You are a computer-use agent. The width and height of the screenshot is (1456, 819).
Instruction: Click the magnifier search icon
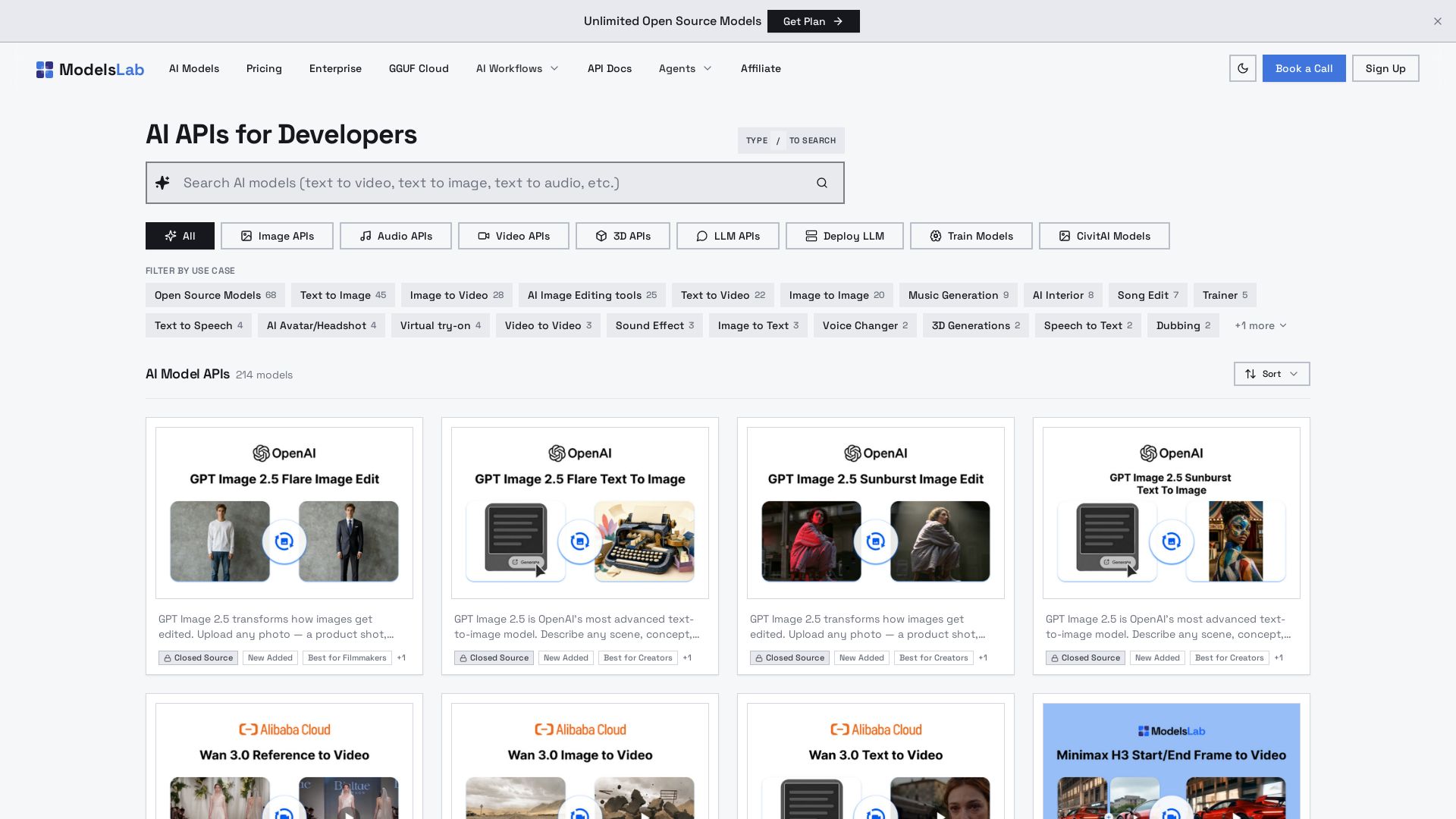point(822,183)
